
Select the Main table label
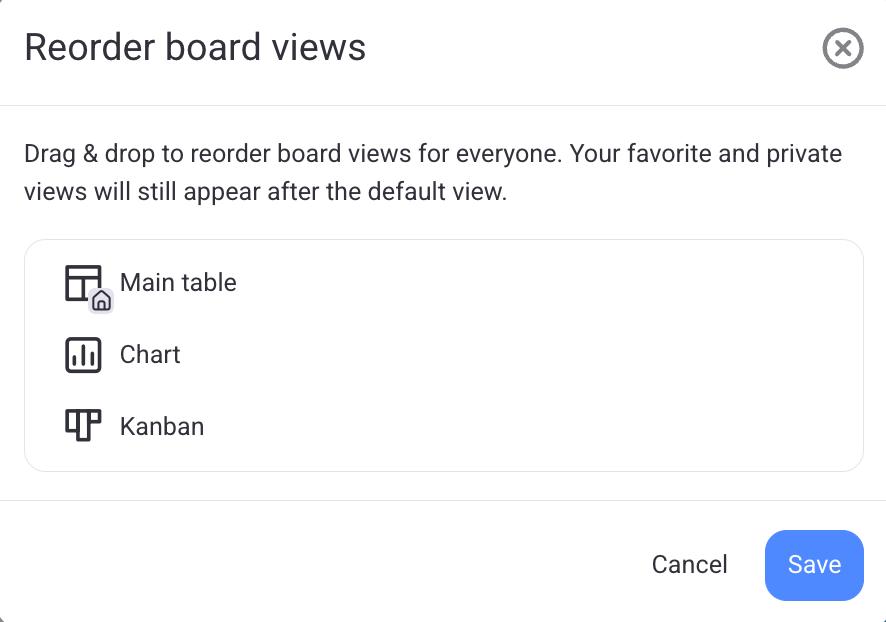178,283
